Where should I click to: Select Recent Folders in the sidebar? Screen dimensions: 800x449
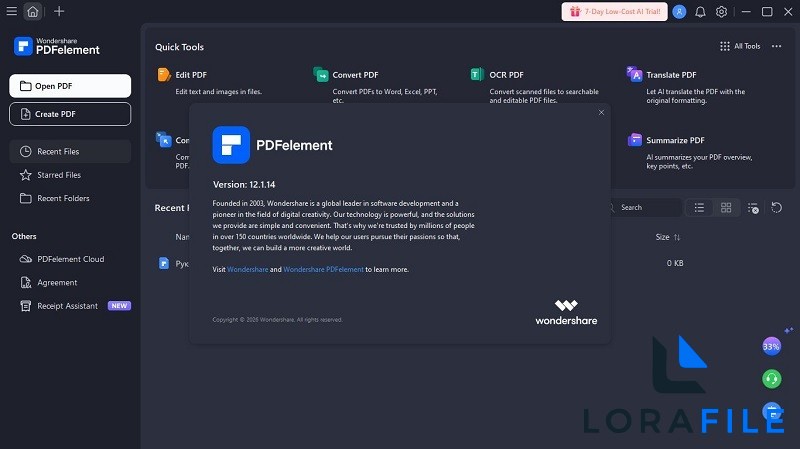70,198
